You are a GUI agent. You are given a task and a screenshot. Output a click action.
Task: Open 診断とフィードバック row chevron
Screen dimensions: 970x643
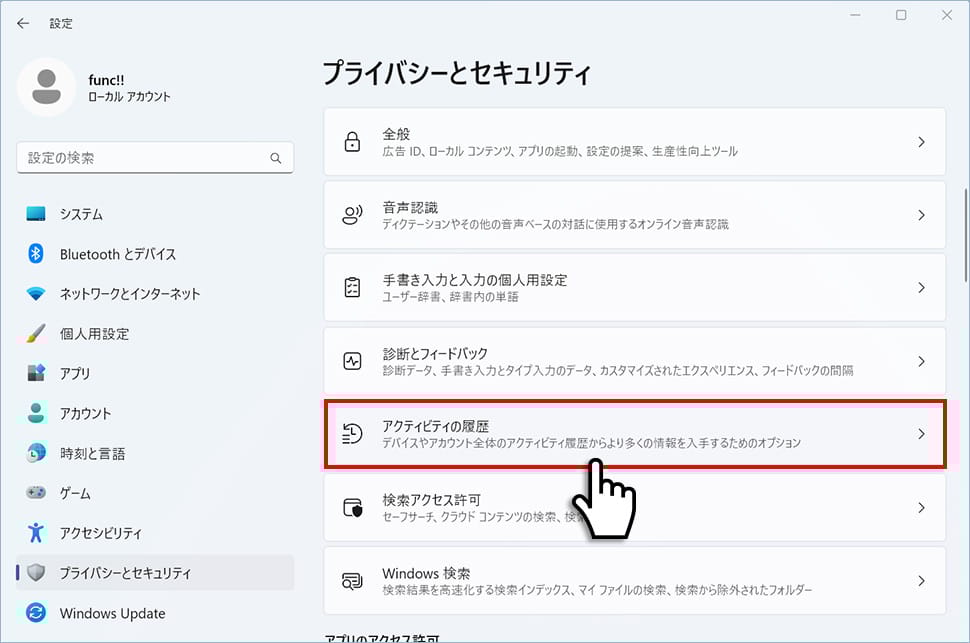pyautogui.click(x=922, y=361)
